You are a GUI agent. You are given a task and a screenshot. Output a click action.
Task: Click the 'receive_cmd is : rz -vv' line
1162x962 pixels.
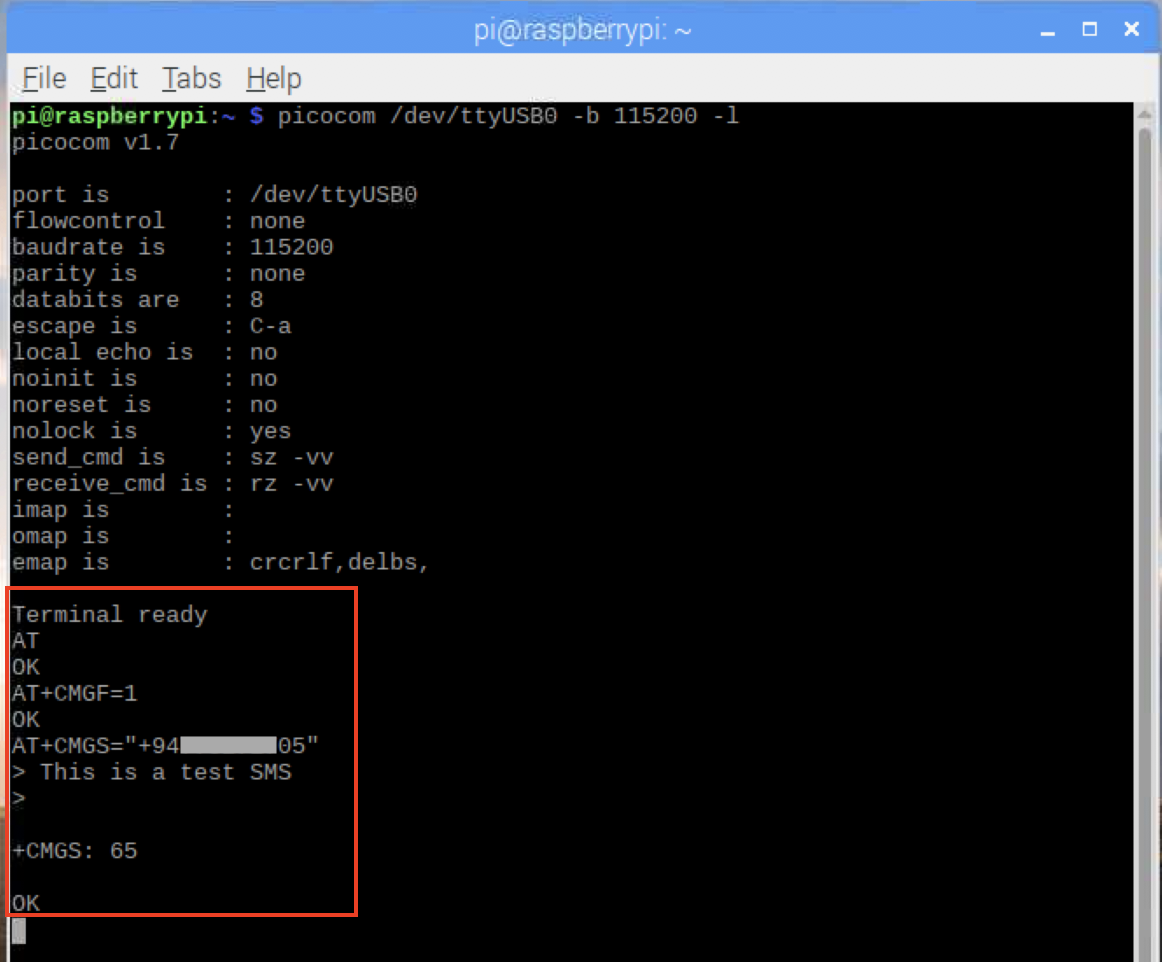pyautogui.click(x=173, y=483)
